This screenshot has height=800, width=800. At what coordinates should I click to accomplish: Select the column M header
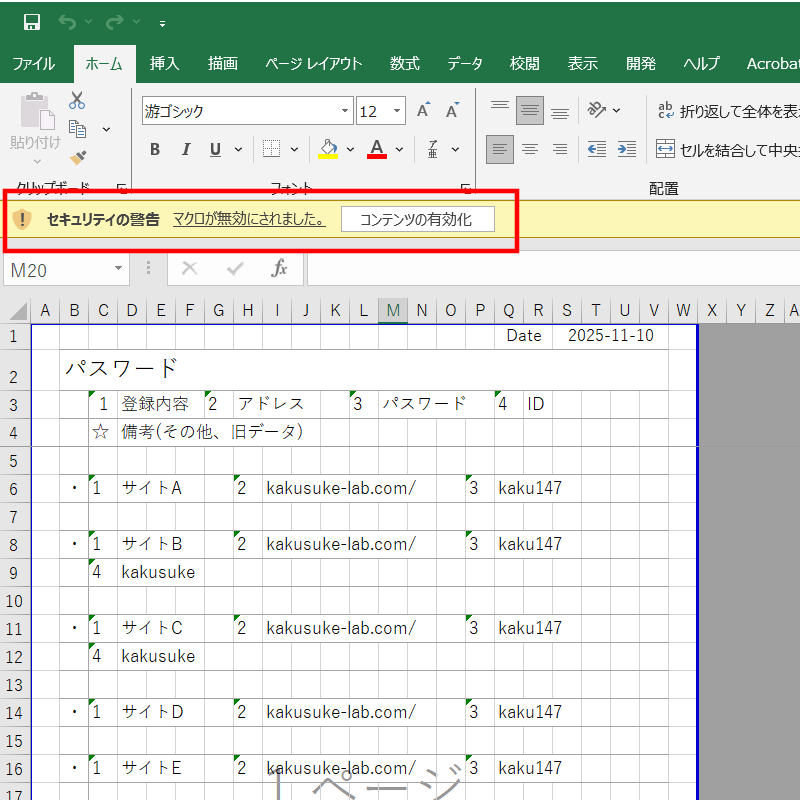point(394,311)
